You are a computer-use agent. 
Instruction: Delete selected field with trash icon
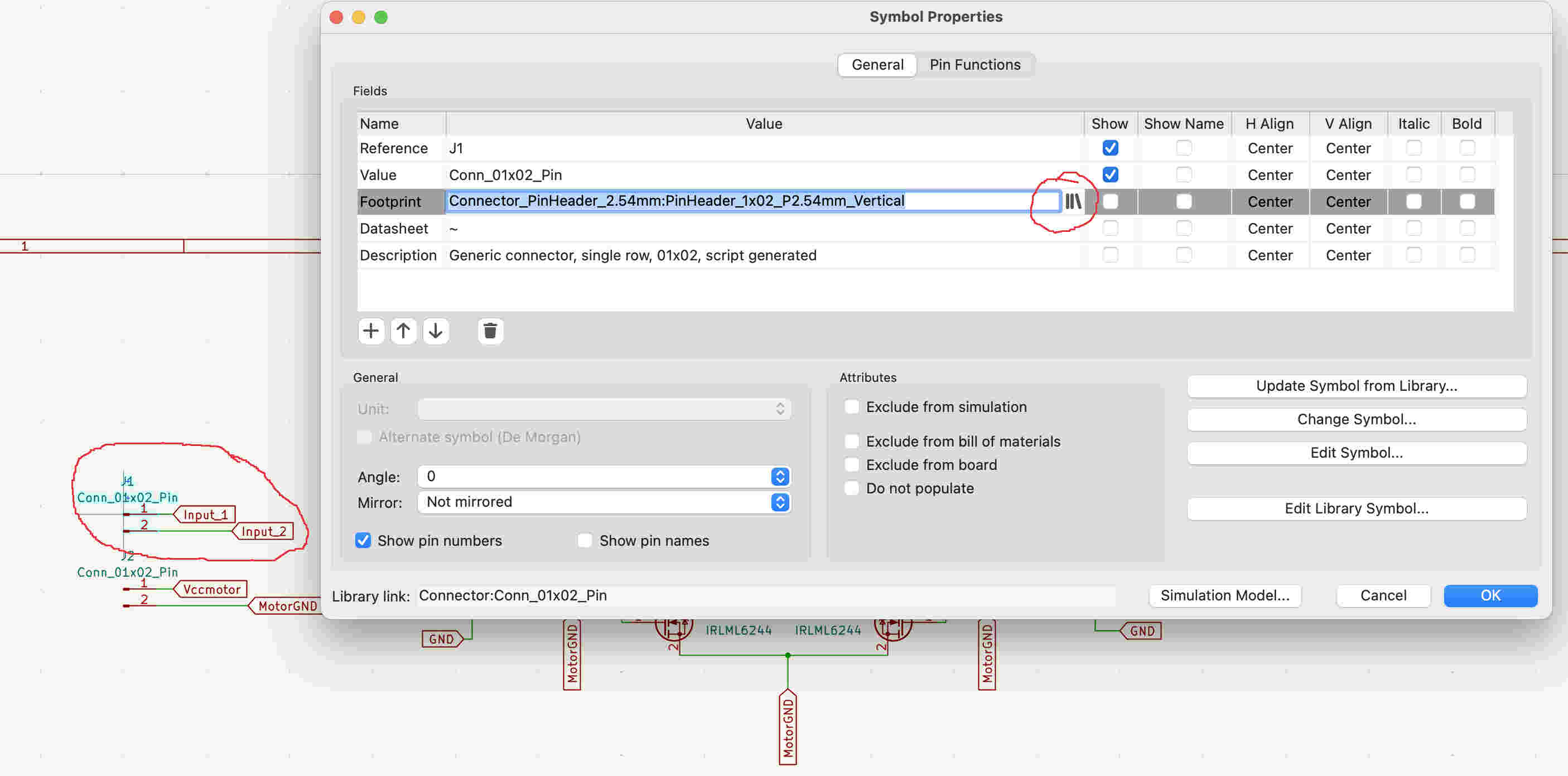[490, 331]
